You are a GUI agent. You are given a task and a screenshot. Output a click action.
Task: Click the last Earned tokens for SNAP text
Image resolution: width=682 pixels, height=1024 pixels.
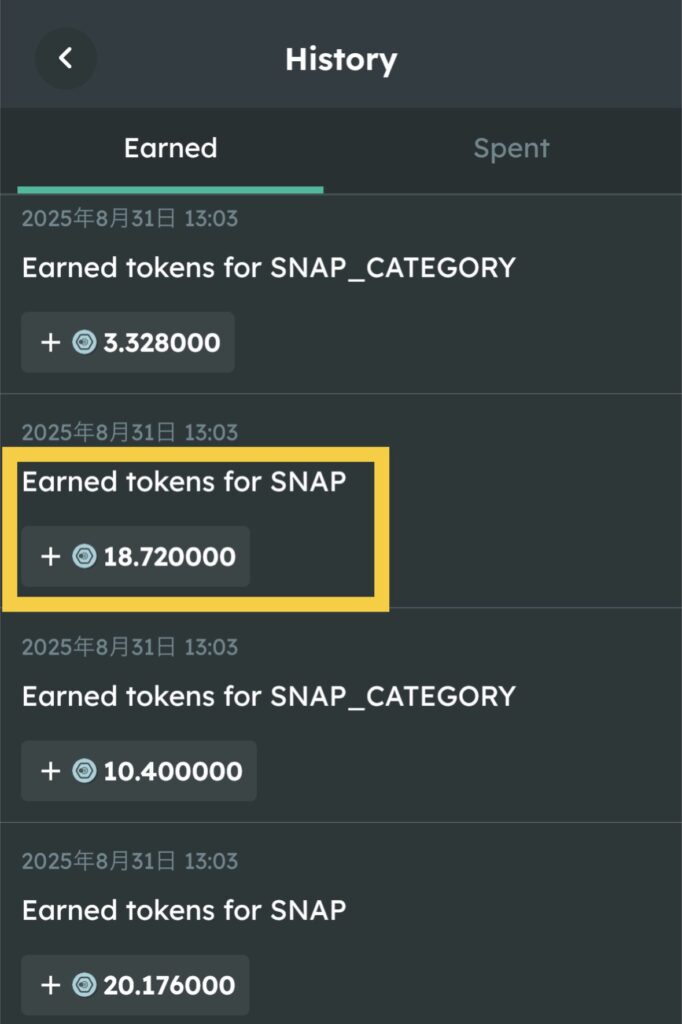click(x=184, y=910)
